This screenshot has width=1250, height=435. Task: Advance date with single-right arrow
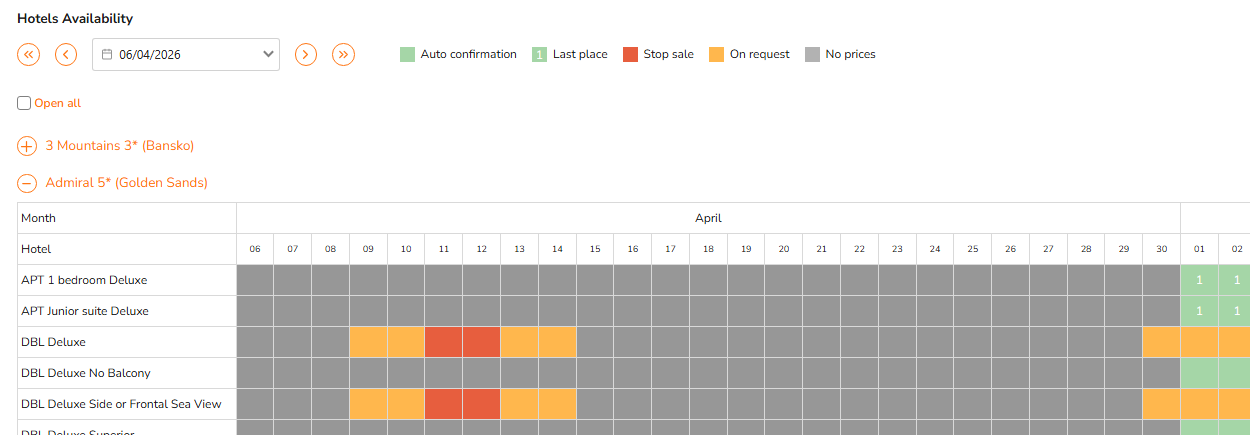(306, 55)
